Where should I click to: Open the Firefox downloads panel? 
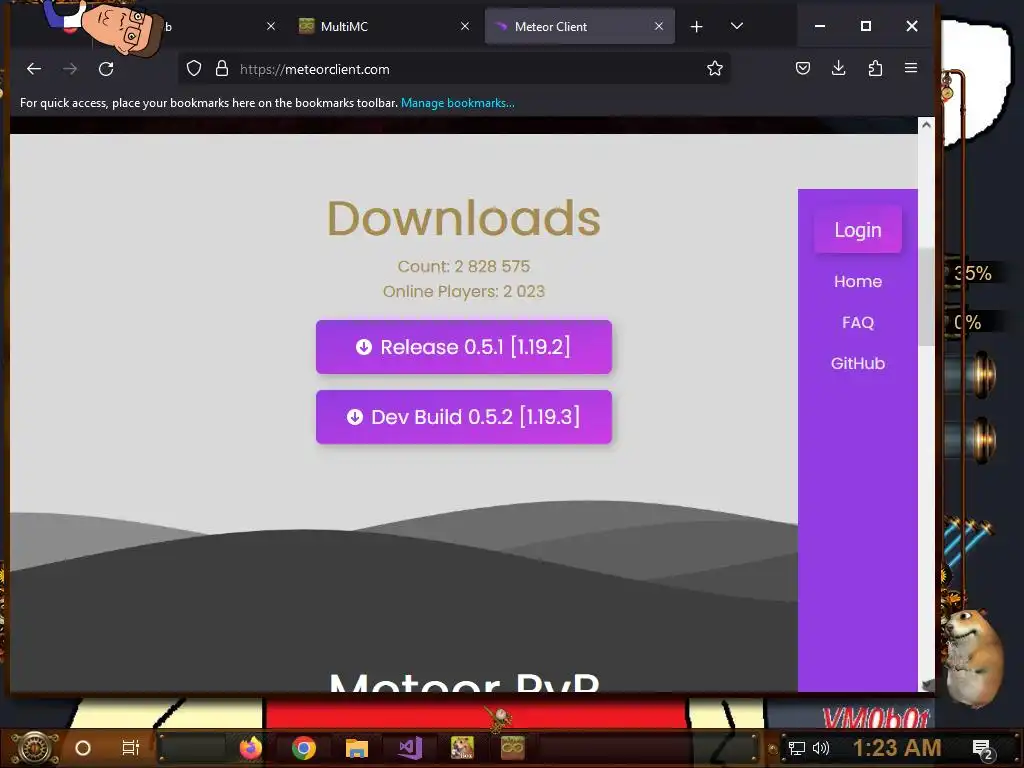[x=839, y=68]
